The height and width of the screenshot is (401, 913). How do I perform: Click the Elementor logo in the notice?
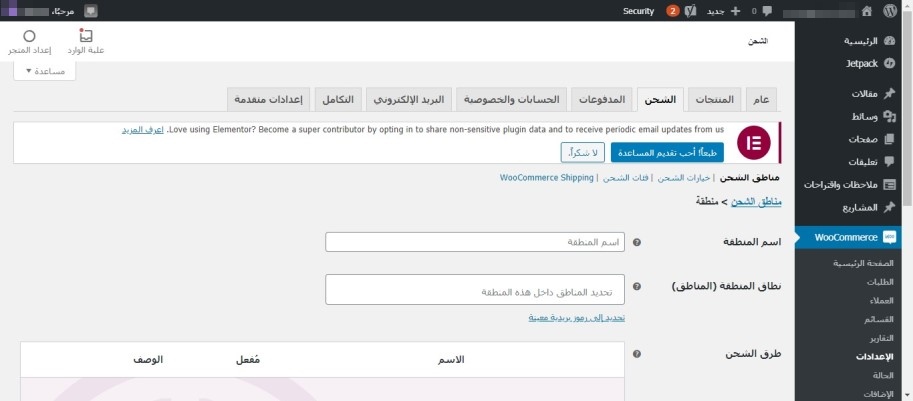point(752,143)
